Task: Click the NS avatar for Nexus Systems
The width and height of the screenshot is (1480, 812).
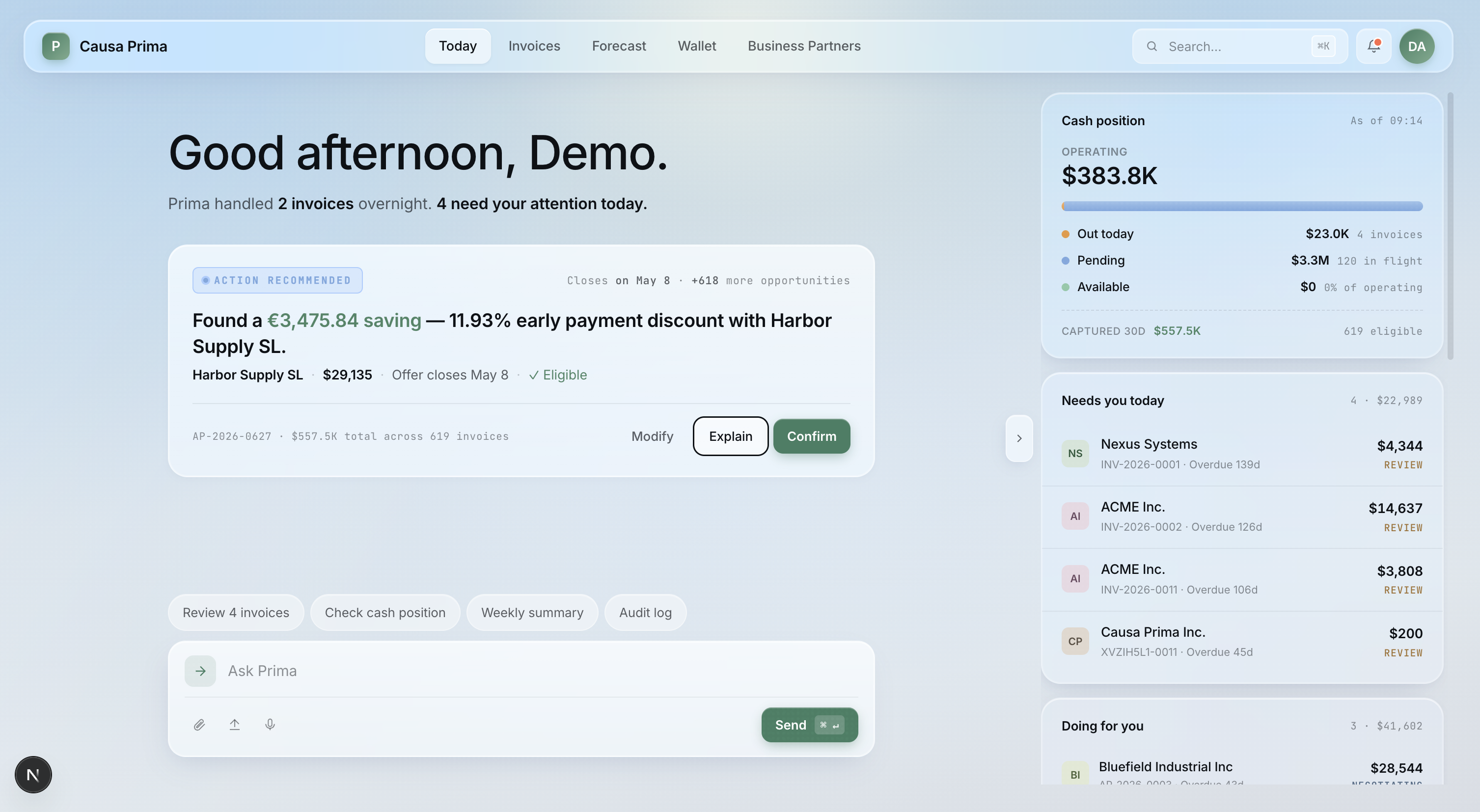Action: point(1075,454)
